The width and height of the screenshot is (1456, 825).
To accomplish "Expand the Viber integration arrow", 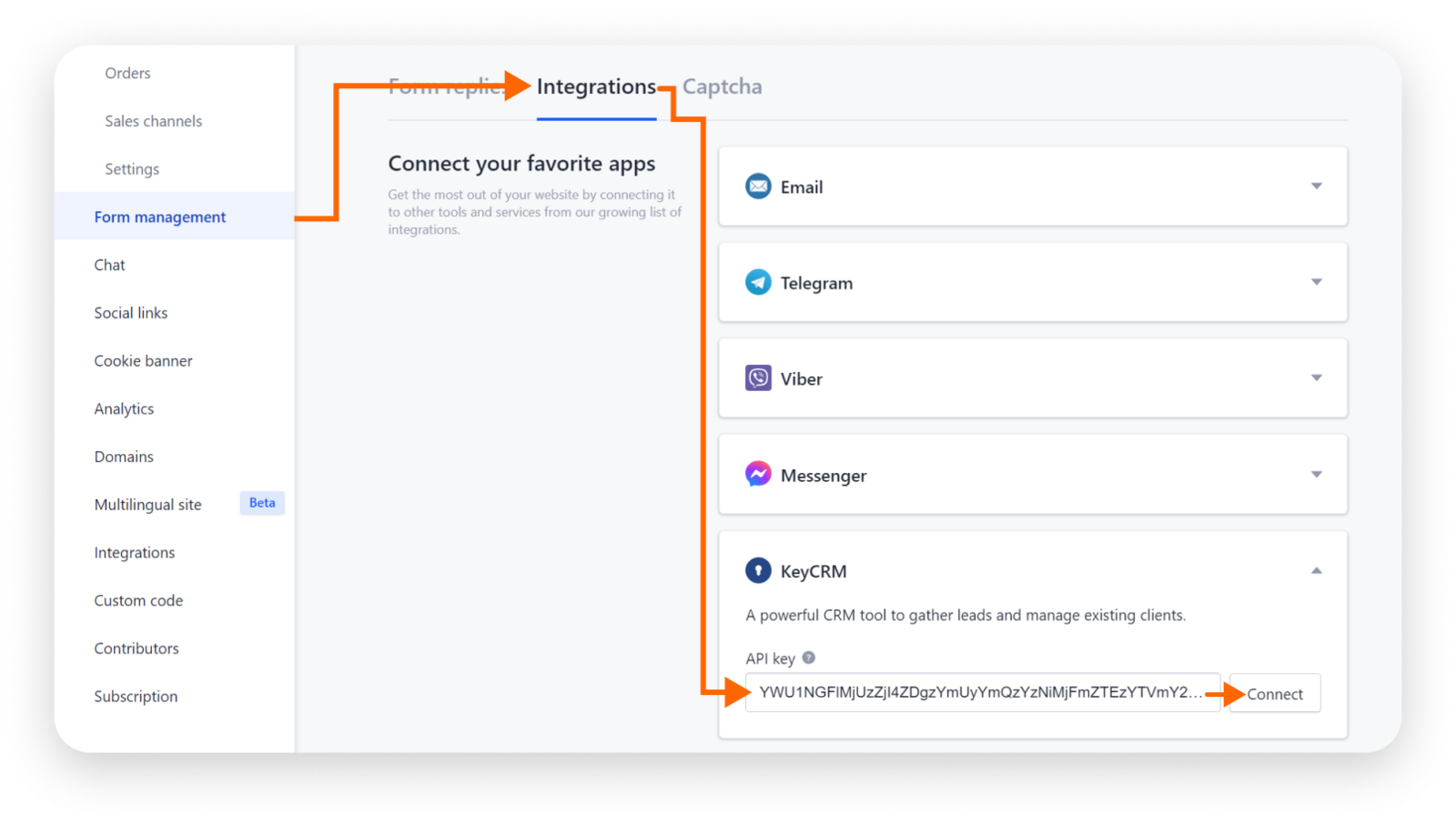I will point(1316,378).
